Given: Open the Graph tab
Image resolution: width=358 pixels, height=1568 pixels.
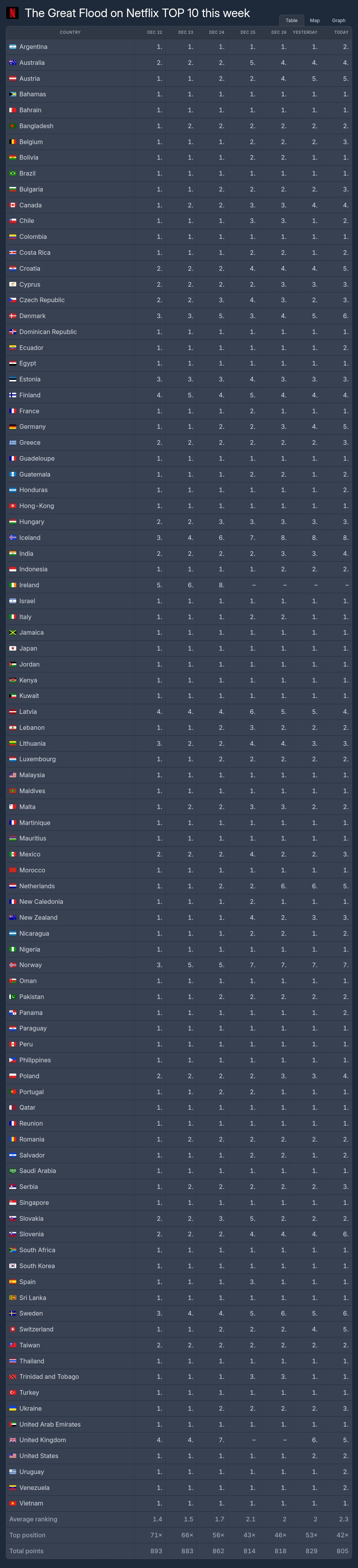Looking at the screenshot, I should (339, 21).
